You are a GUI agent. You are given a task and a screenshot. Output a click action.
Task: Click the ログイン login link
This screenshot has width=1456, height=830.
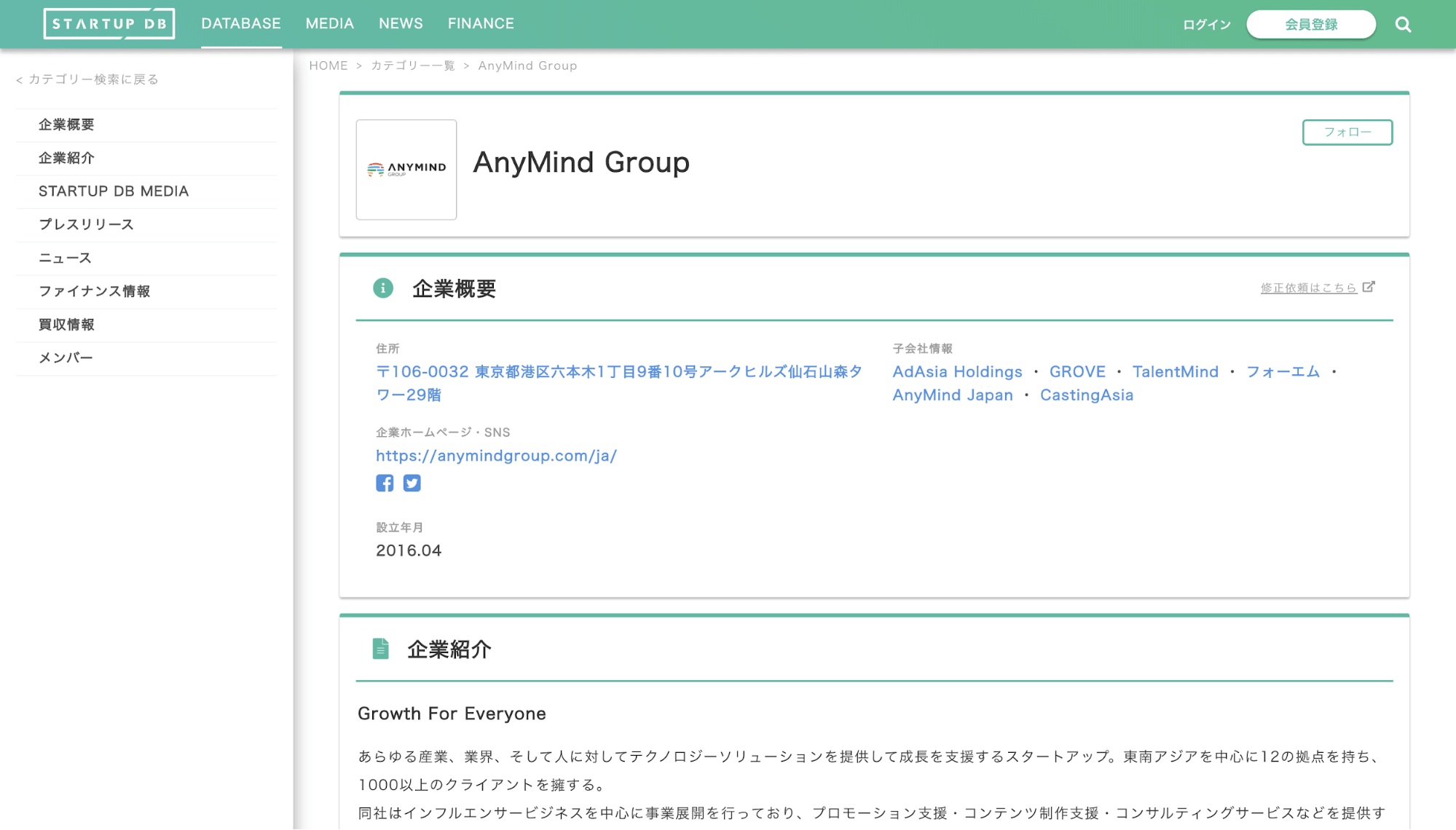pos(1206,25)
